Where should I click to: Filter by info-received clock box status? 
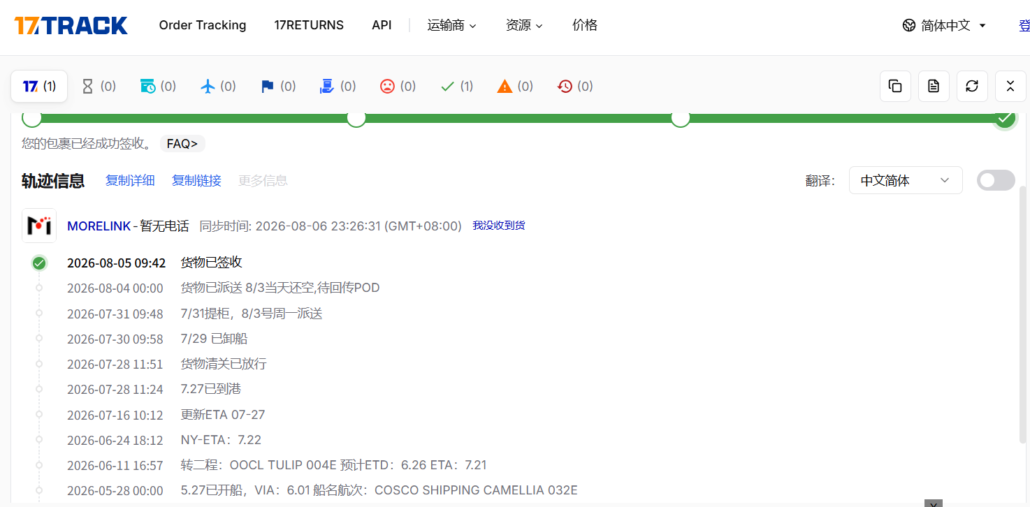coord(158,86)
